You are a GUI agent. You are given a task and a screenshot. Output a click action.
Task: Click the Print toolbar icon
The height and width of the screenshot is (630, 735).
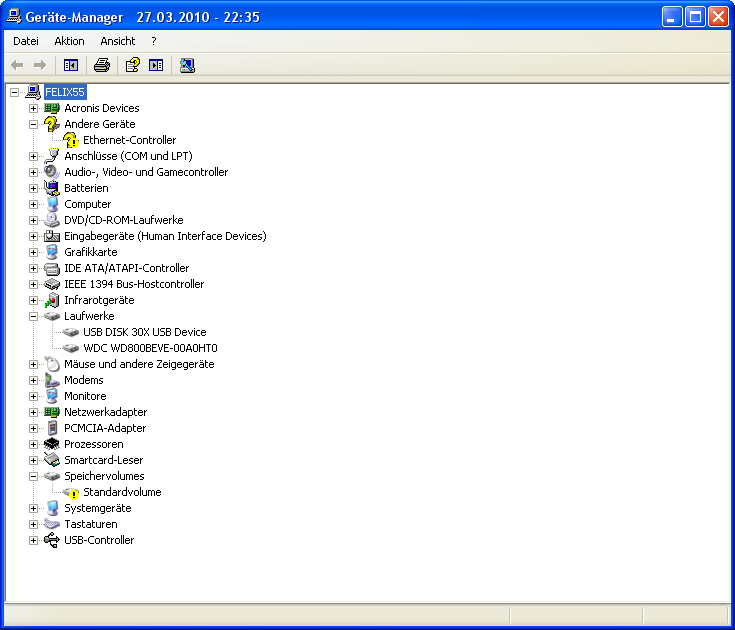point(102,65)
